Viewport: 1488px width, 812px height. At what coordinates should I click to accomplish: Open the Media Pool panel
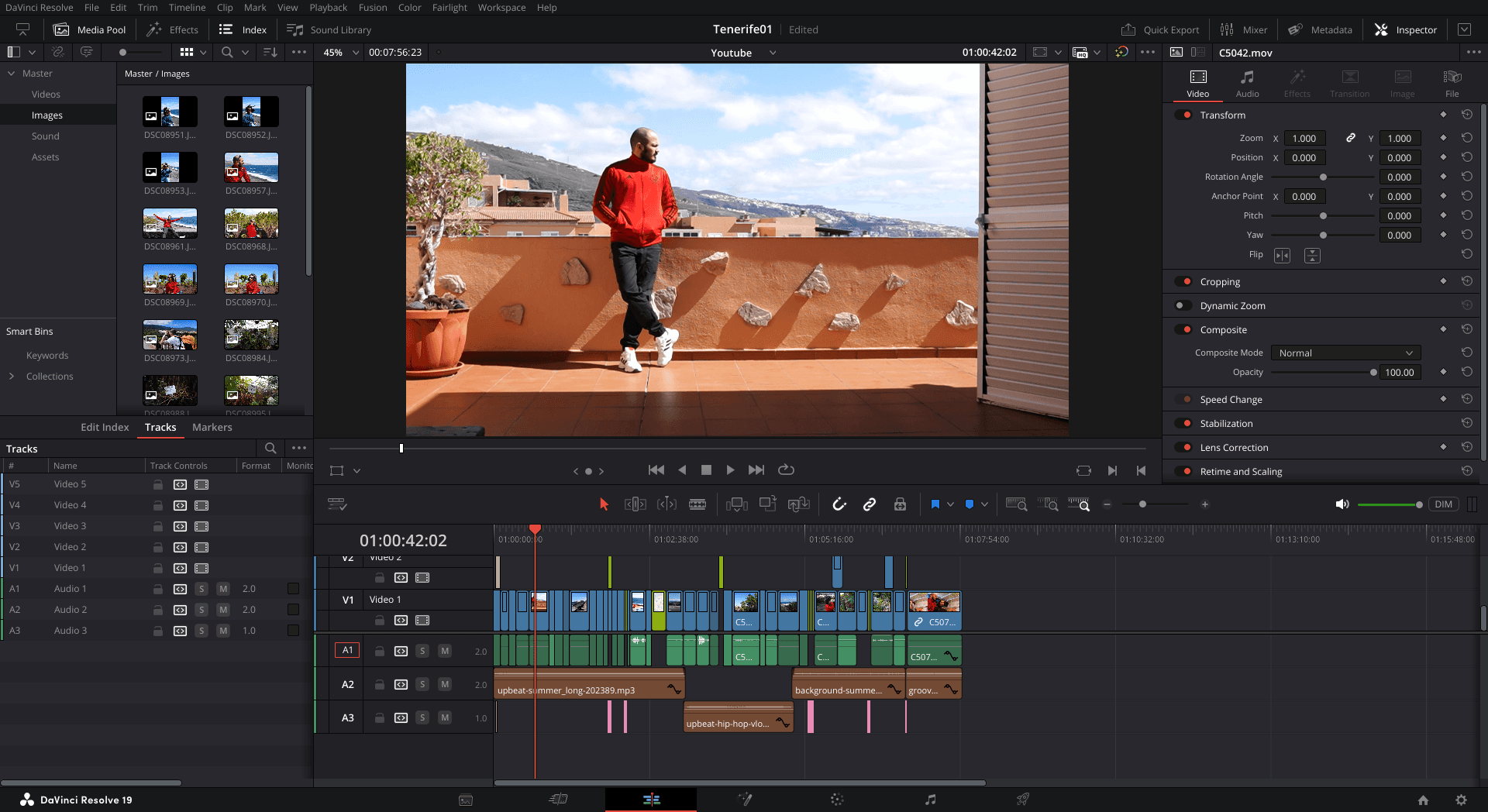(x=89, y=29)
